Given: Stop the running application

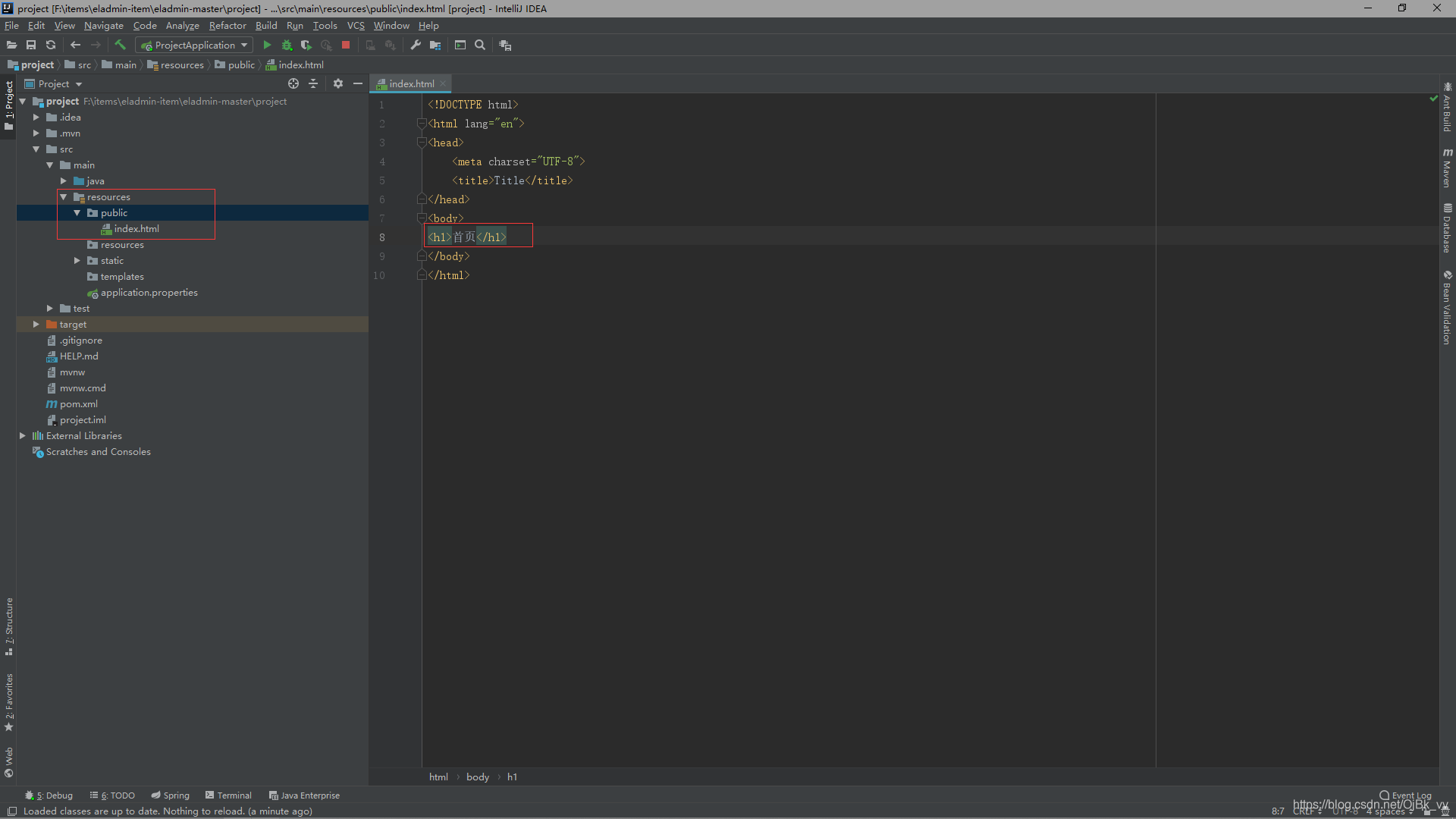Looking at the screenshot, I should click(346, 45).
